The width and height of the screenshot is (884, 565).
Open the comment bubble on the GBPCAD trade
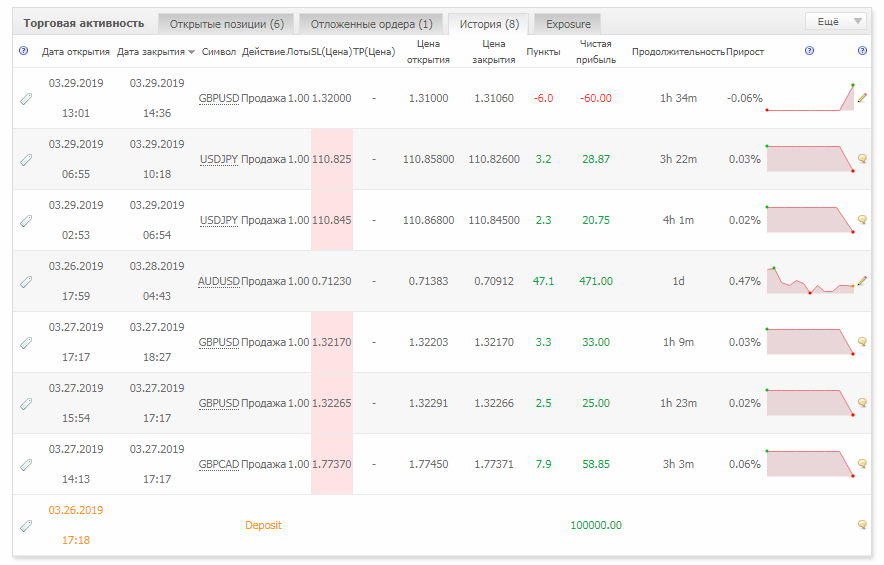tap(862, 464)
